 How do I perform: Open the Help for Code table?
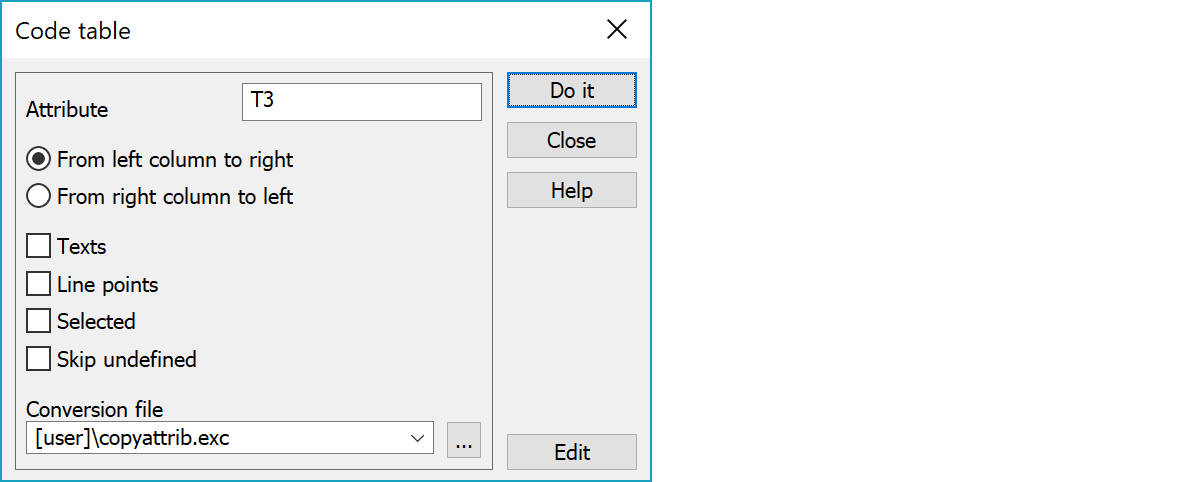[x=572, y=190]
